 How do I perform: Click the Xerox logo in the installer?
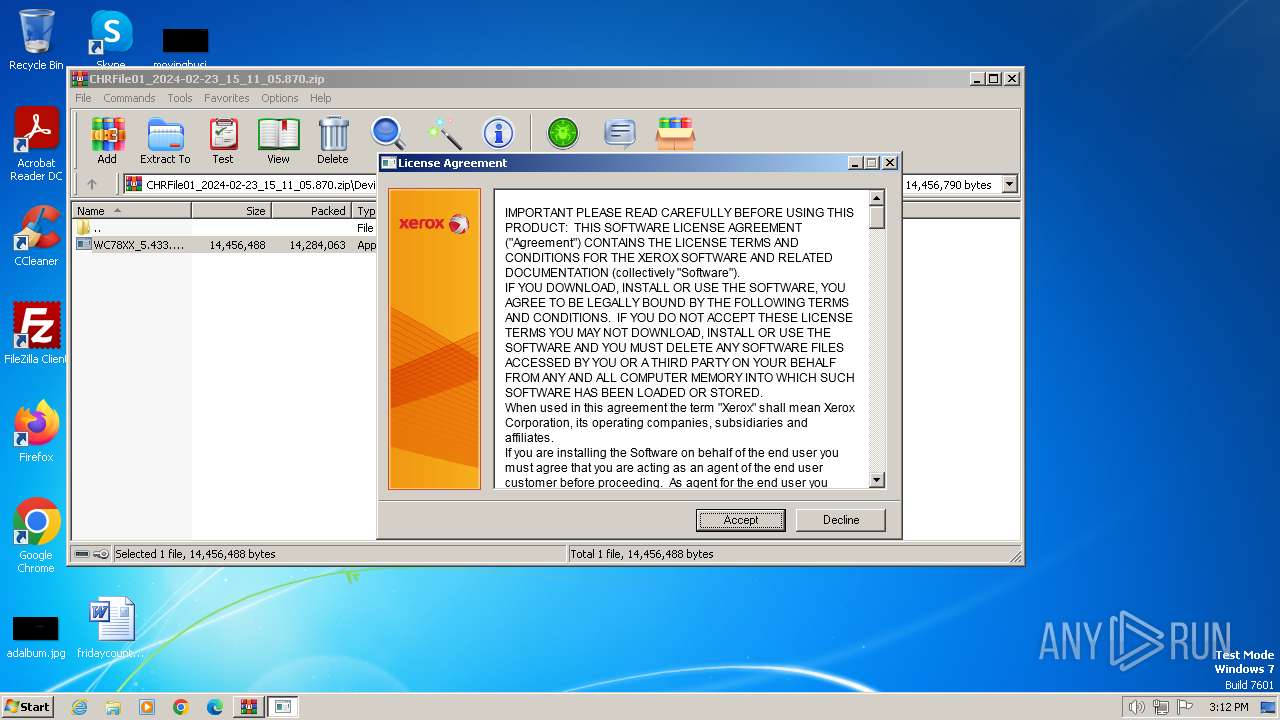434,223
